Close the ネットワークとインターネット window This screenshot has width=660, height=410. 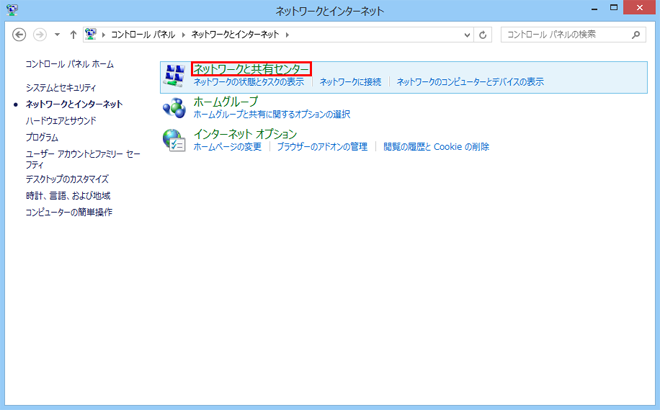point(639,8)
